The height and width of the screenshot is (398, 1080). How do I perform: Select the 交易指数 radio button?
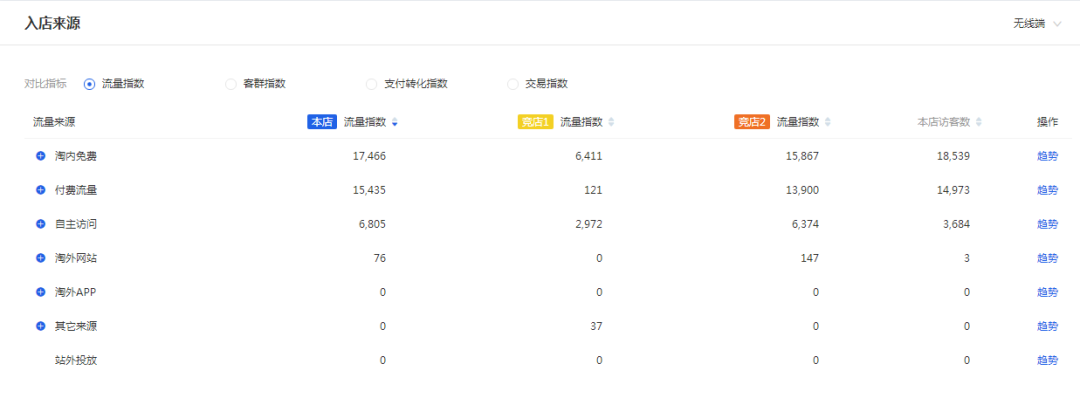tap(512, 84)
